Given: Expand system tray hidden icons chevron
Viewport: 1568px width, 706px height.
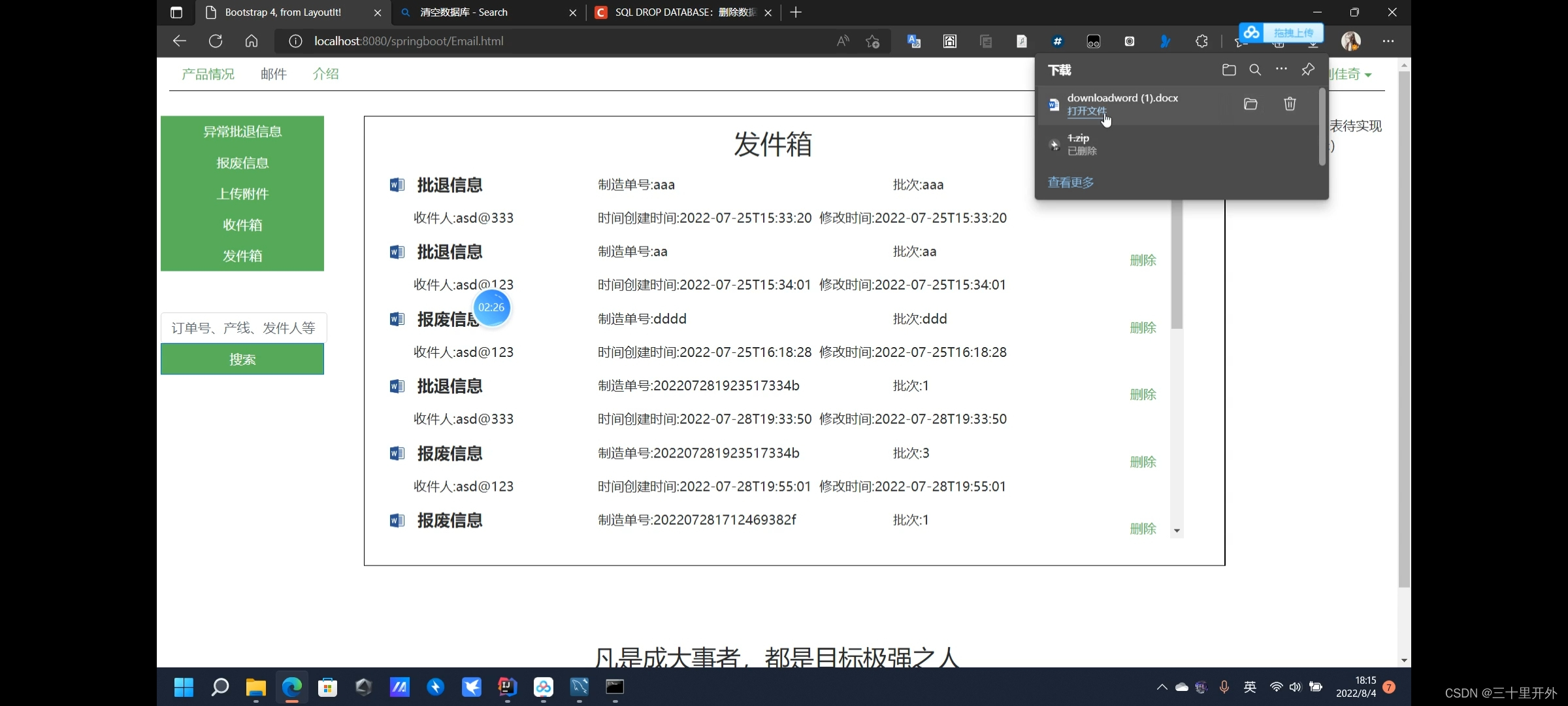Looking at the screenshot, I should click(x=1162, y=687).
